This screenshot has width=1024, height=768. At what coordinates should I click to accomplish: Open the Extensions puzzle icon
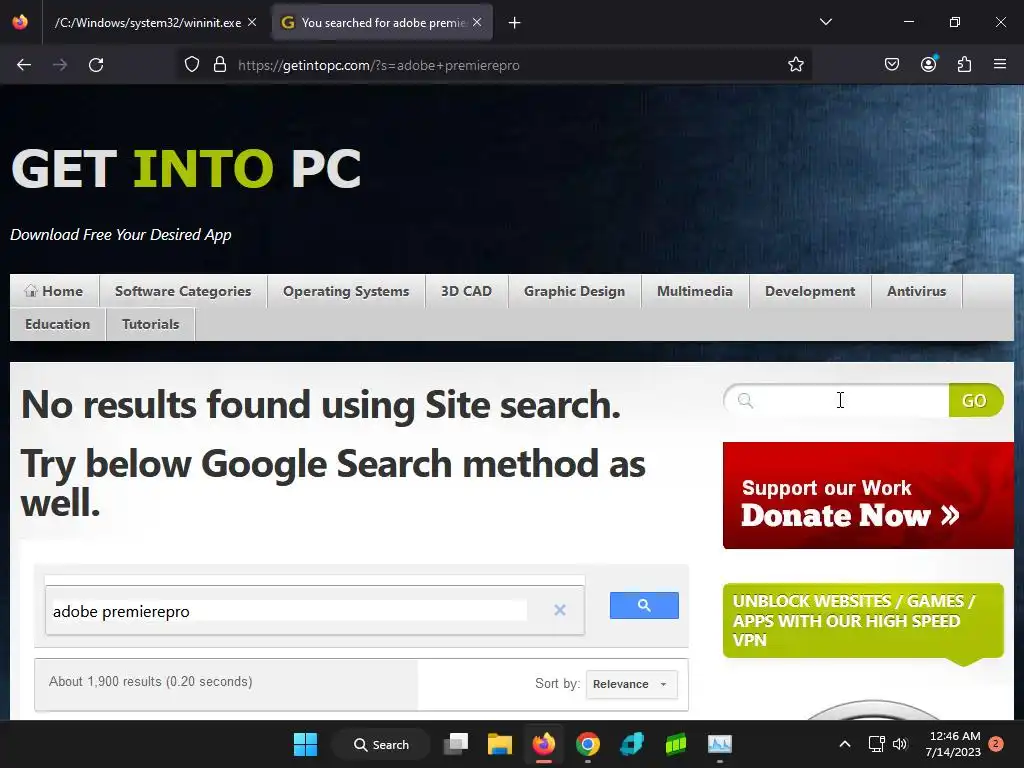pos(965,65)
